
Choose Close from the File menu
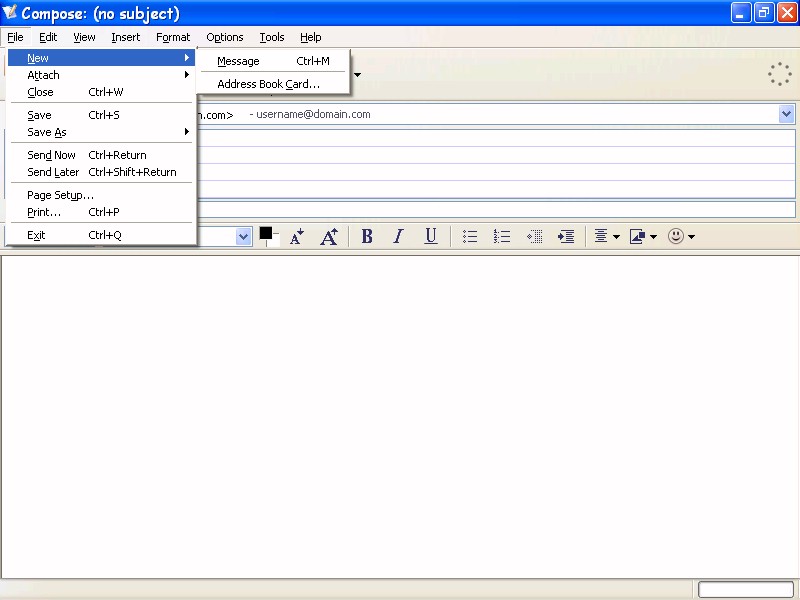click(x=102, y=92)
